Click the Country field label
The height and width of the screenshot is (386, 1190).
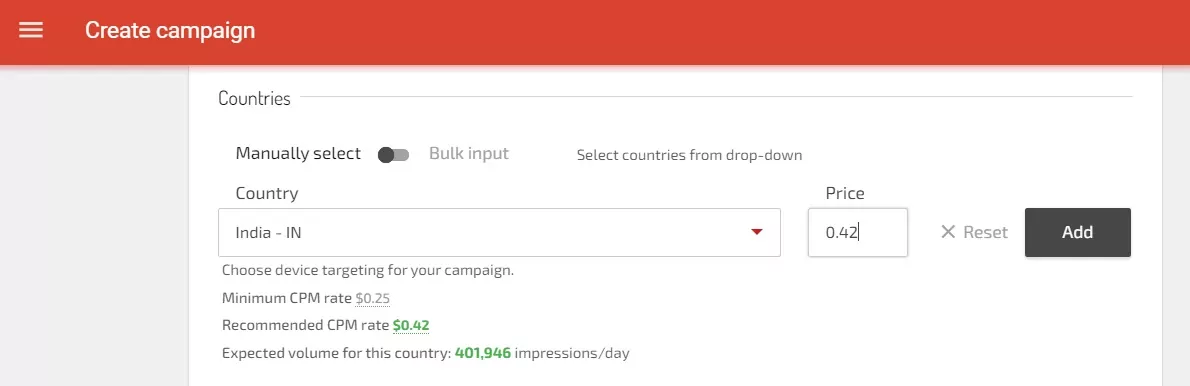point(266,193)
